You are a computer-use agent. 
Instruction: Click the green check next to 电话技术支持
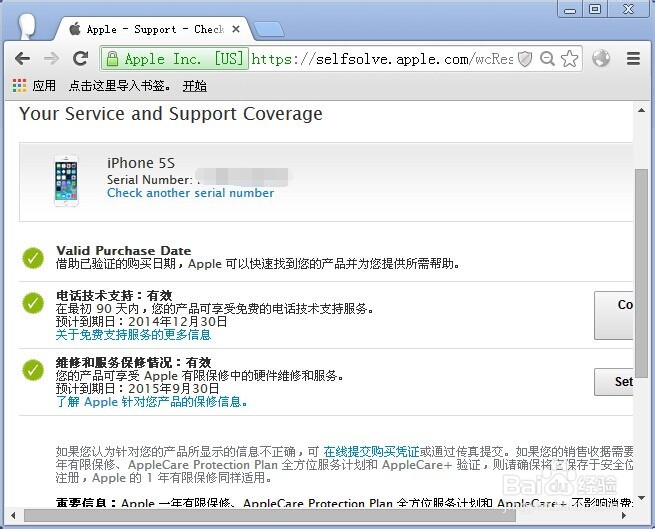(x=33, y=303)
